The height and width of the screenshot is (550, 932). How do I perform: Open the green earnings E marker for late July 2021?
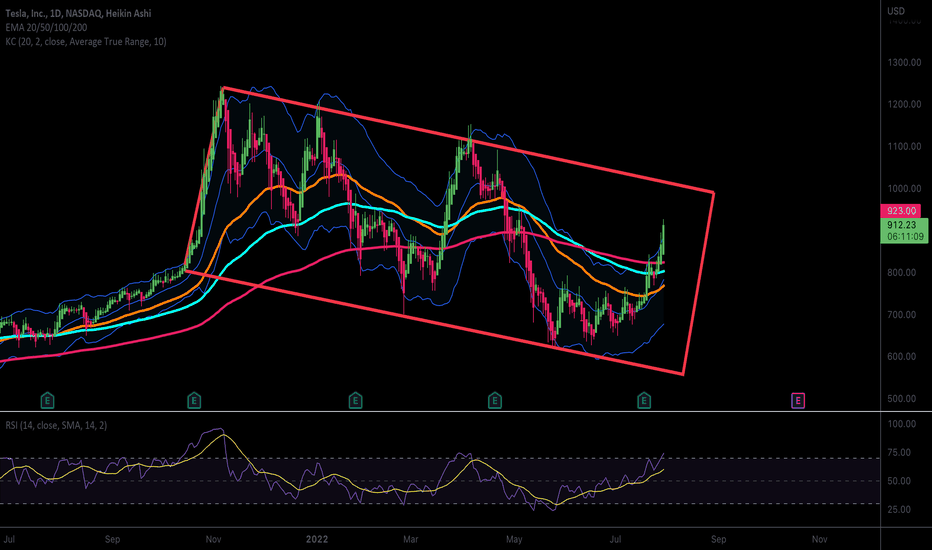[x=47, y=401]
